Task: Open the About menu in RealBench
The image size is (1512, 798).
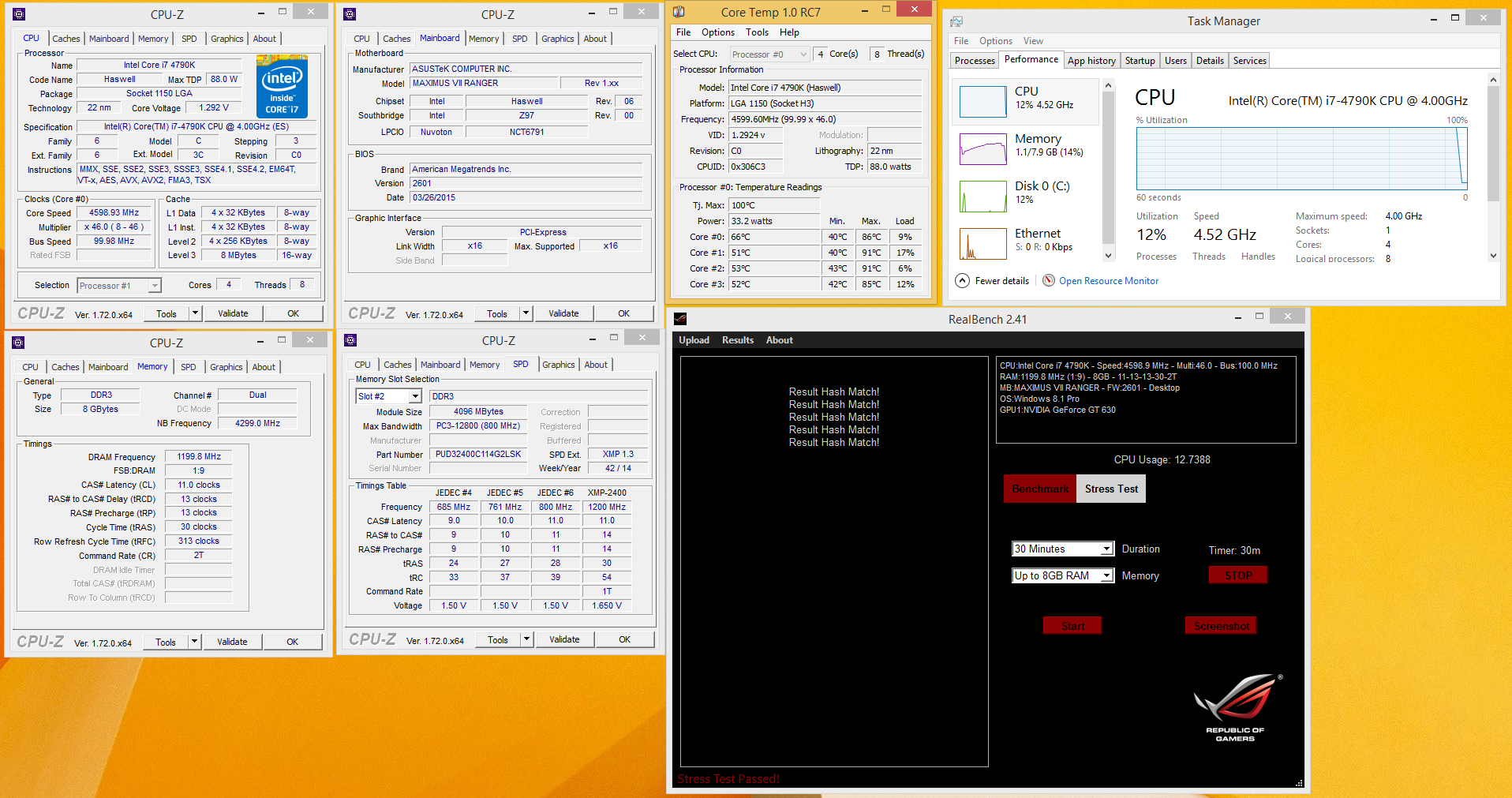Action: (780, 340)
